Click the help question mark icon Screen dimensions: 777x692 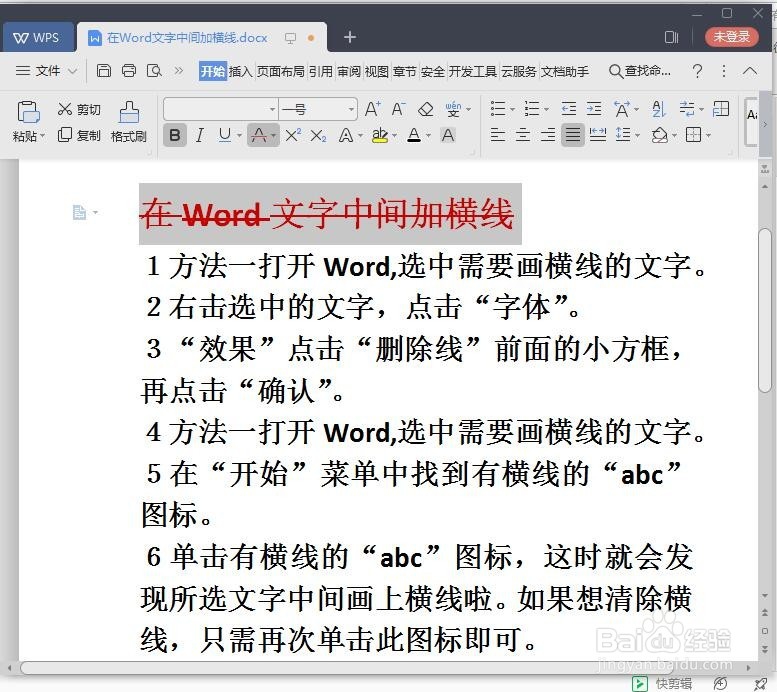697,71
